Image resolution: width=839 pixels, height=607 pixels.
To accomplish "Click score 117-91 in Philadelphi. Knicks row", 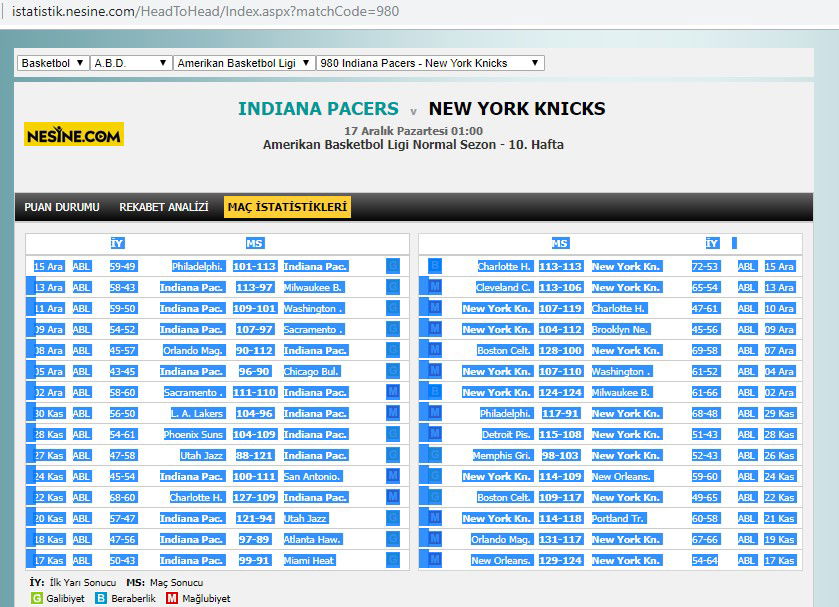I will click(560, 413).
